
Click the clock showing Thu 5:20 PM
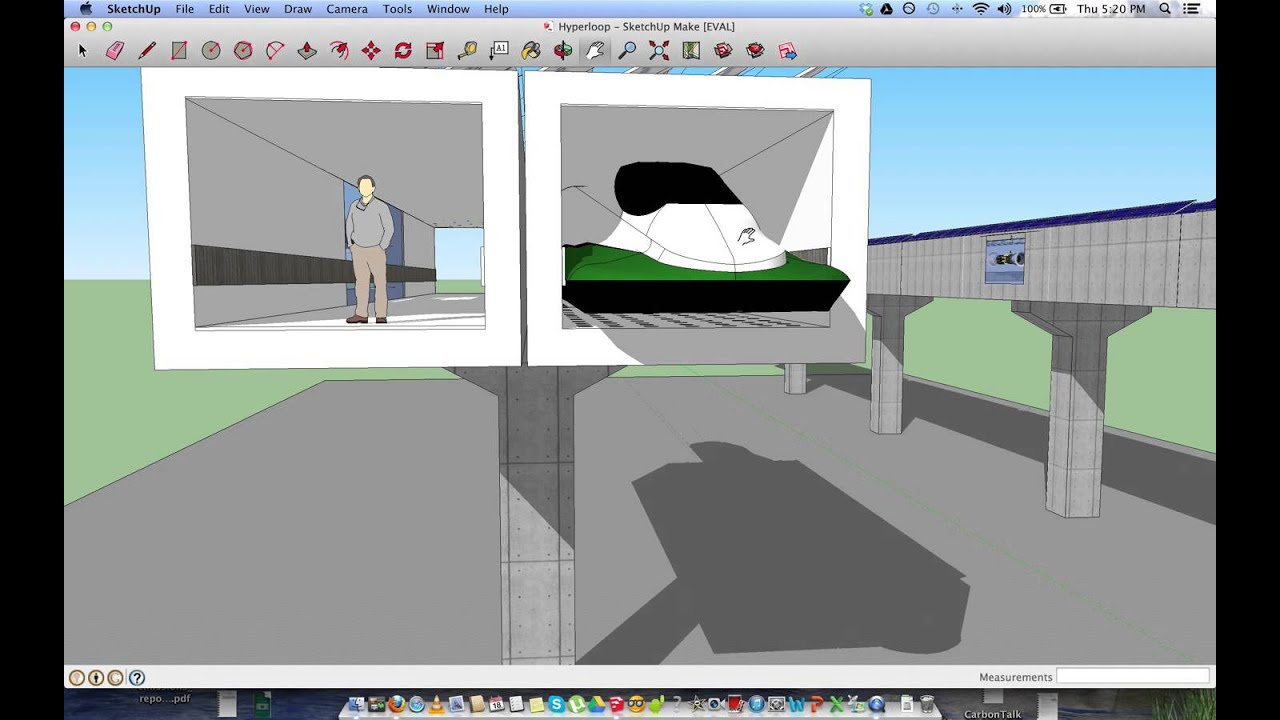click(1111, 9)
